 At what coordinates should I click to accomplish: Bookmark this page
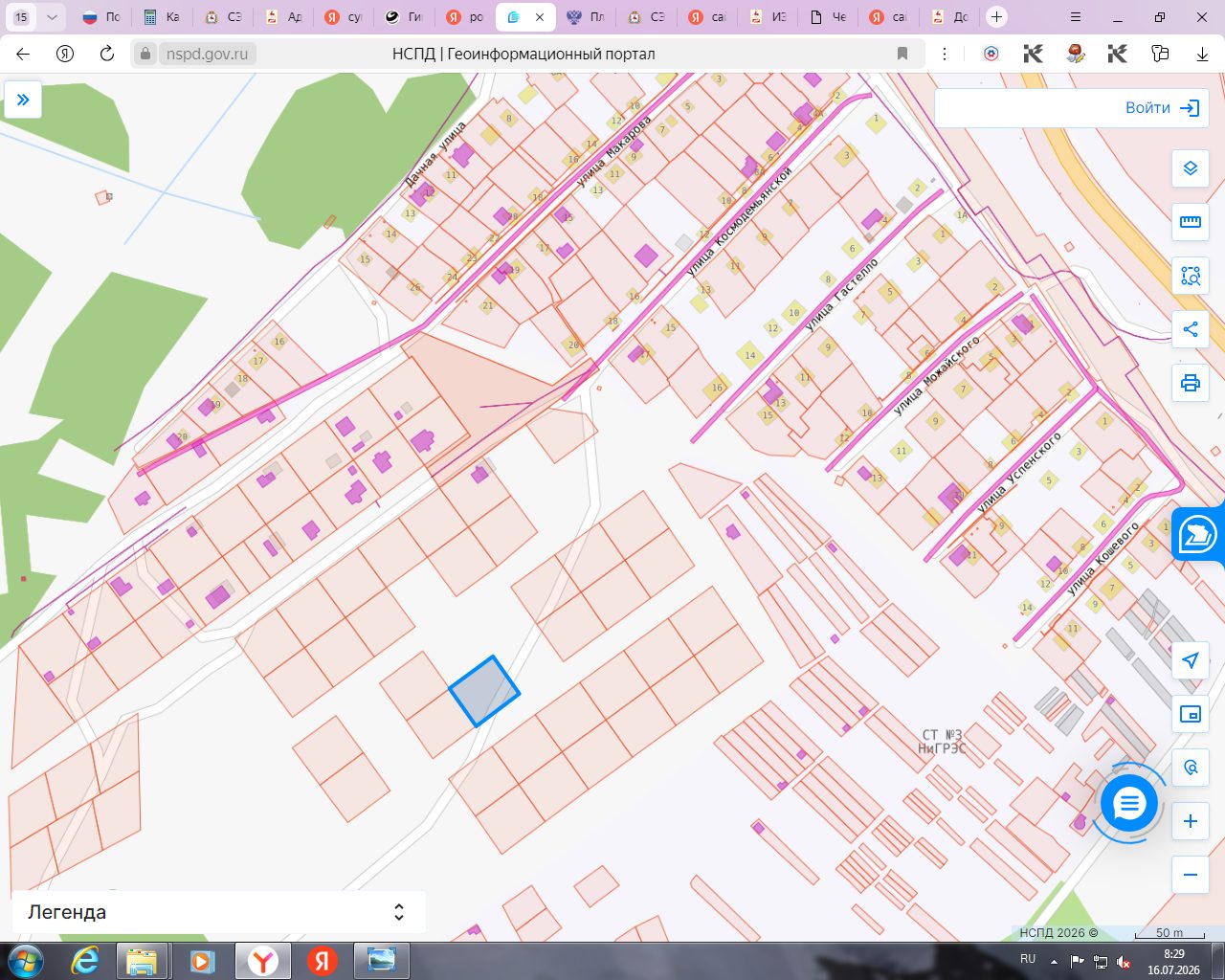tap(902, 54)
